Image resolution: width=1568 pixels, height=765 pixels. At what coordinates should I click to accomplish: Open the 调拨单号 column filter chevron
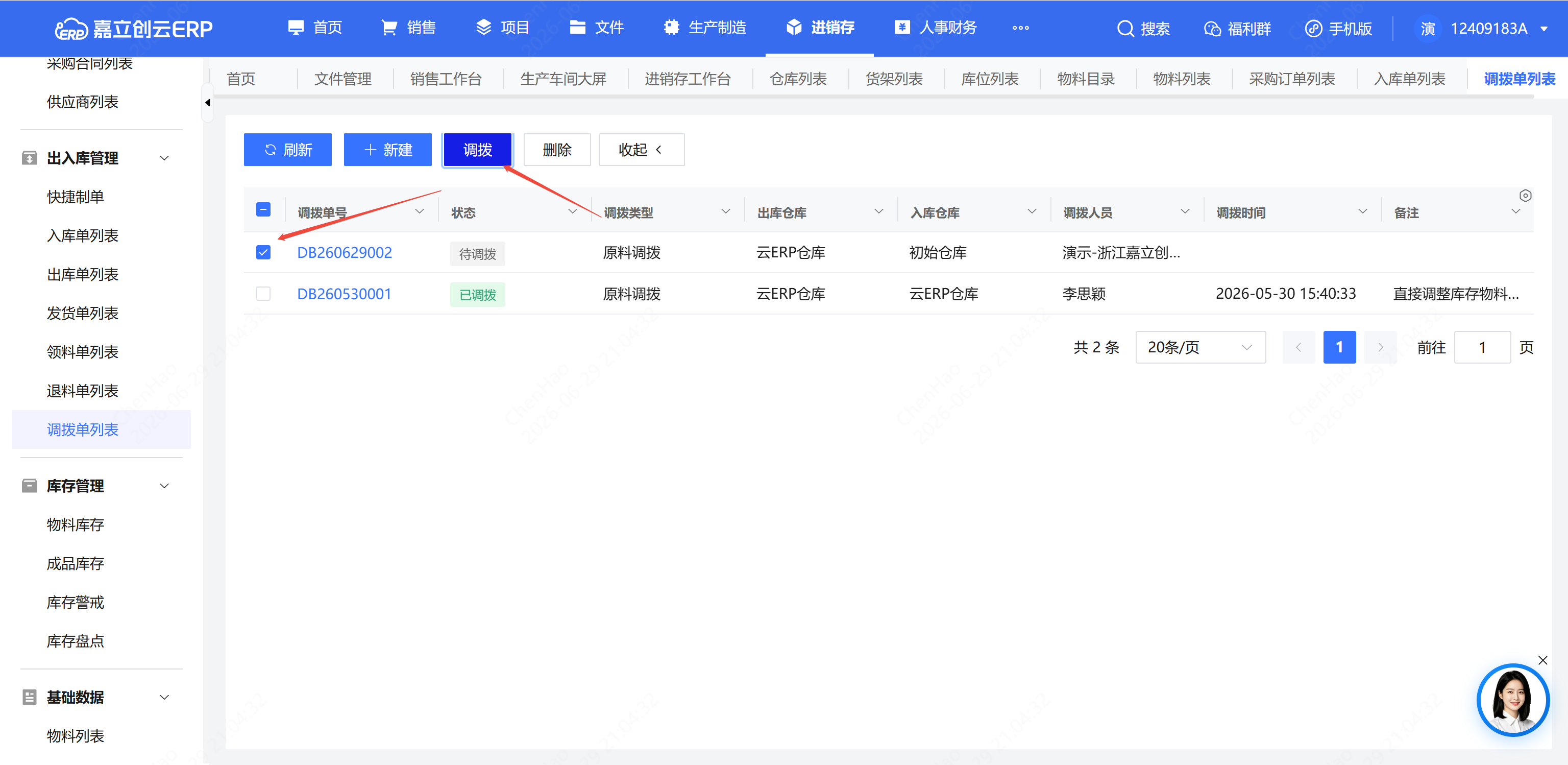pos(420,211)
